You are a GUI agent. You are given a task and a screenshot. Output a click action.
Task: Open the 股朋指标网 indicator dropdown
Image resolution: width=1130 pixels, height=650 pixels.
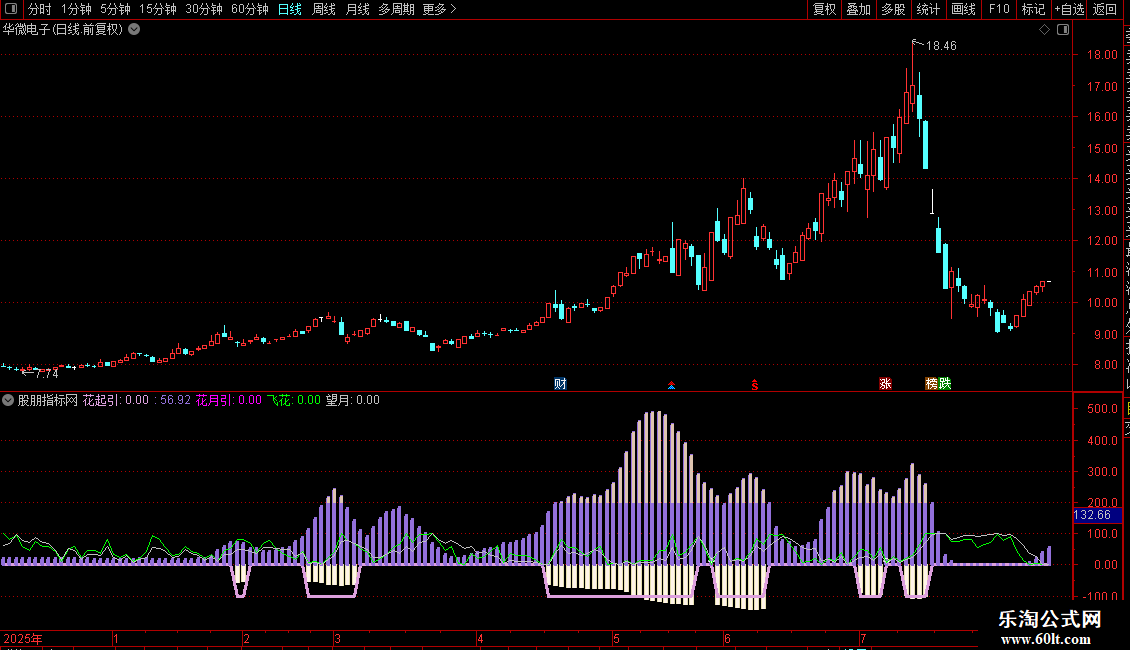pyautogui.click(x=8, y=400)
